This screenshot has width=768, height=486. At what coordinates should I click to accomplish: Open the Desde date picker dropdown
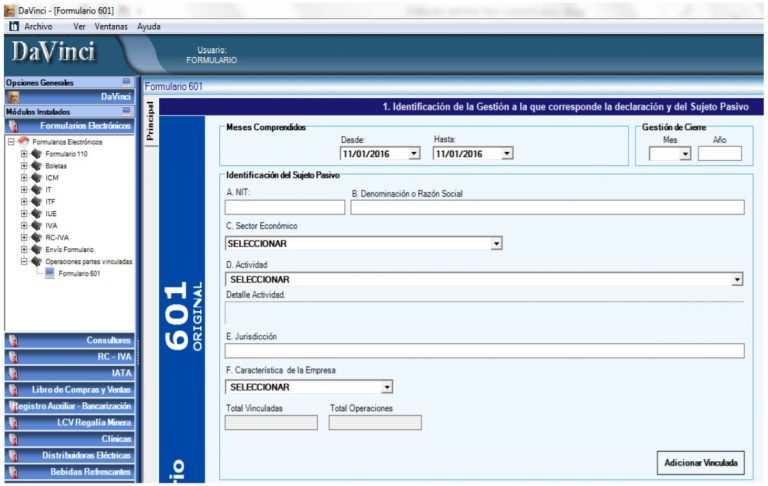point(414,154)
